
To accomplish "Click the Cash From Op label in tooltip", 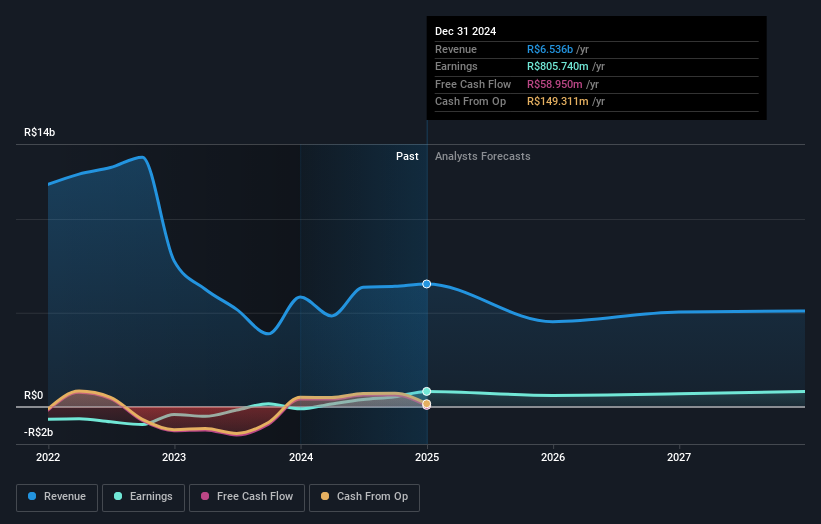I will pyautogui.click(x=470, y=102).
